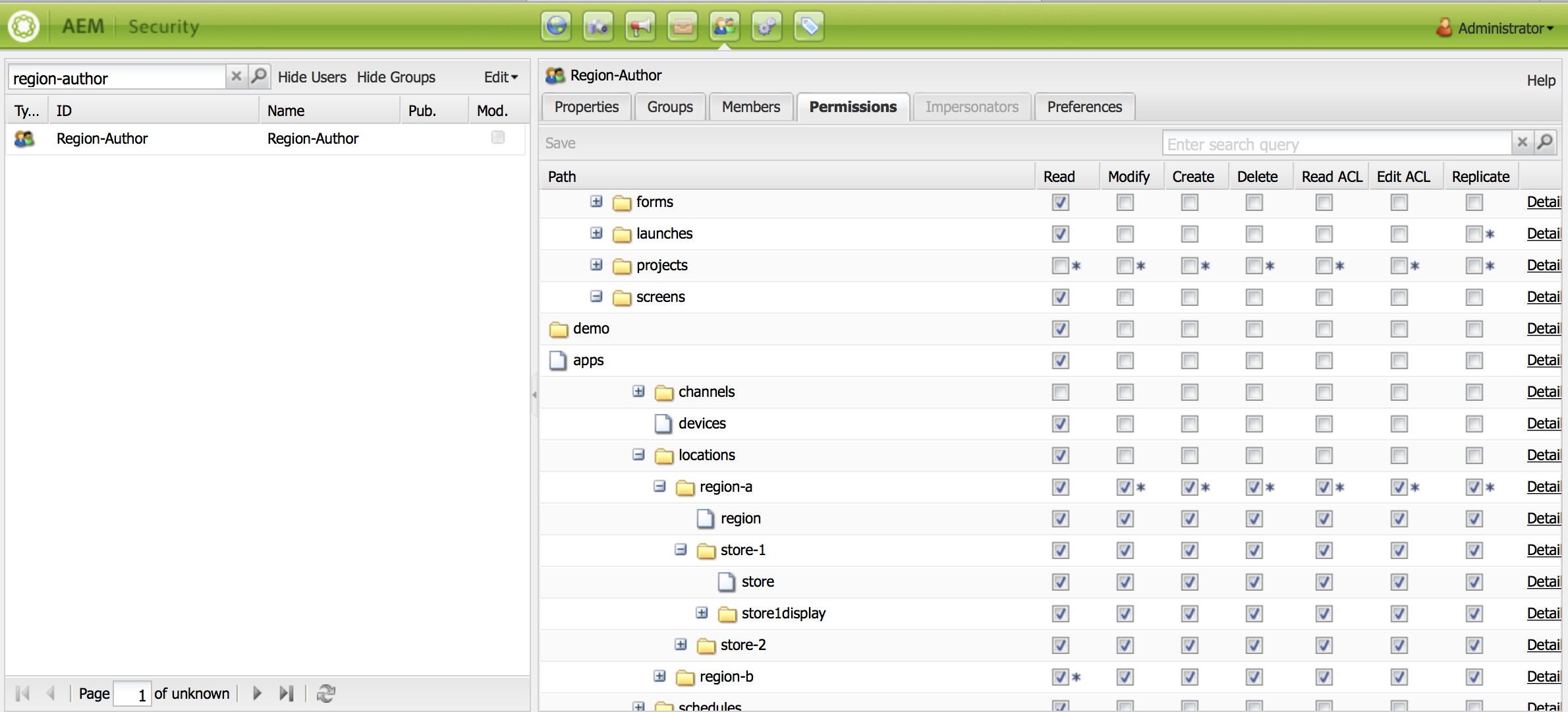Screen dimensions: 1568x712
Task: Open the Inbox tray icon
Action: 683,27
